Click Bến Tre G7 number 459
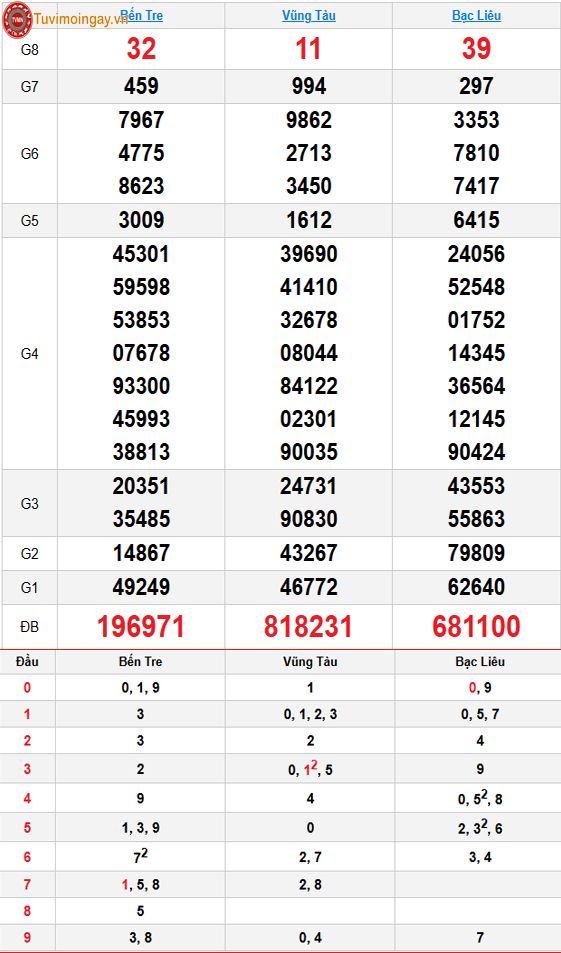 pos(141,86)
